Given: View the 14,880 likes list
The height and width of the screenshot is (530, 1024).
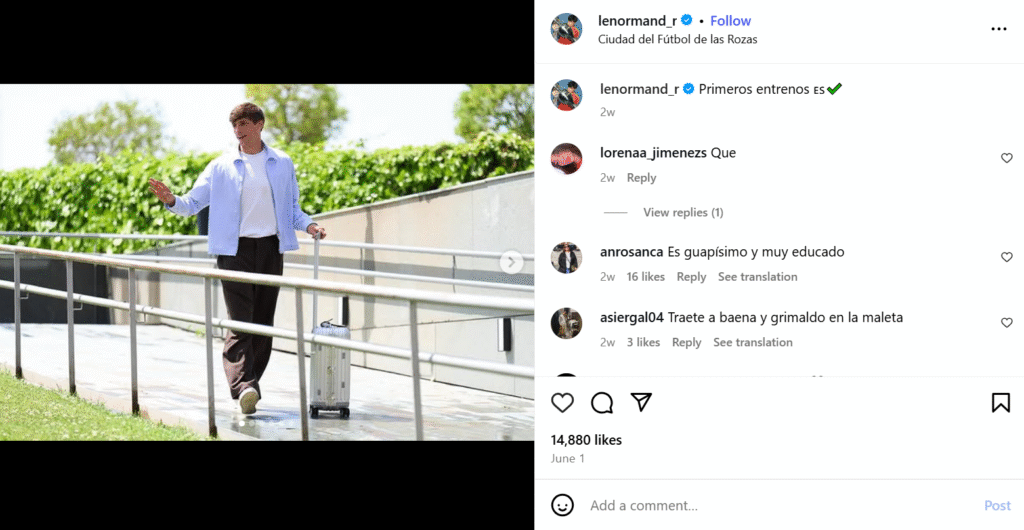Looking at the screenshot, I should coord(586,440).
